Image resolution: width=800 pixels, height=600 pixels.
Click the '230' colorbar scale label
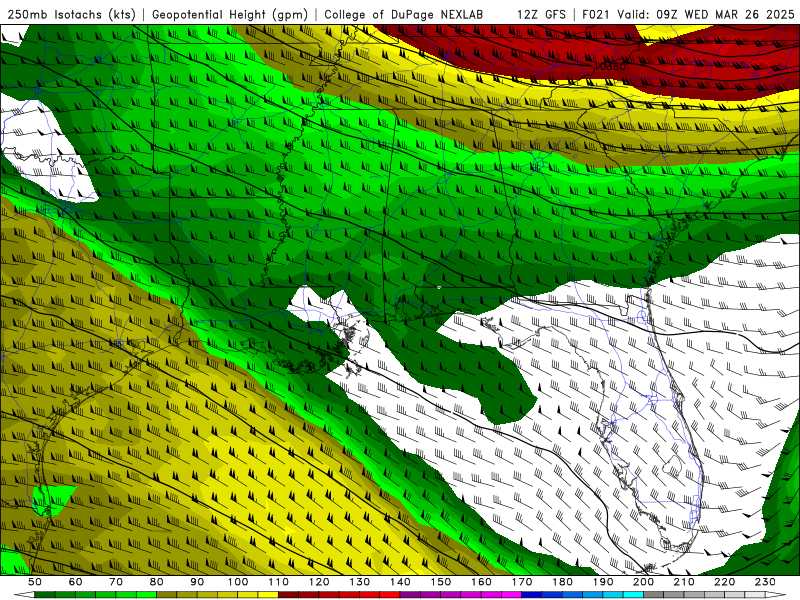(765, 582)
